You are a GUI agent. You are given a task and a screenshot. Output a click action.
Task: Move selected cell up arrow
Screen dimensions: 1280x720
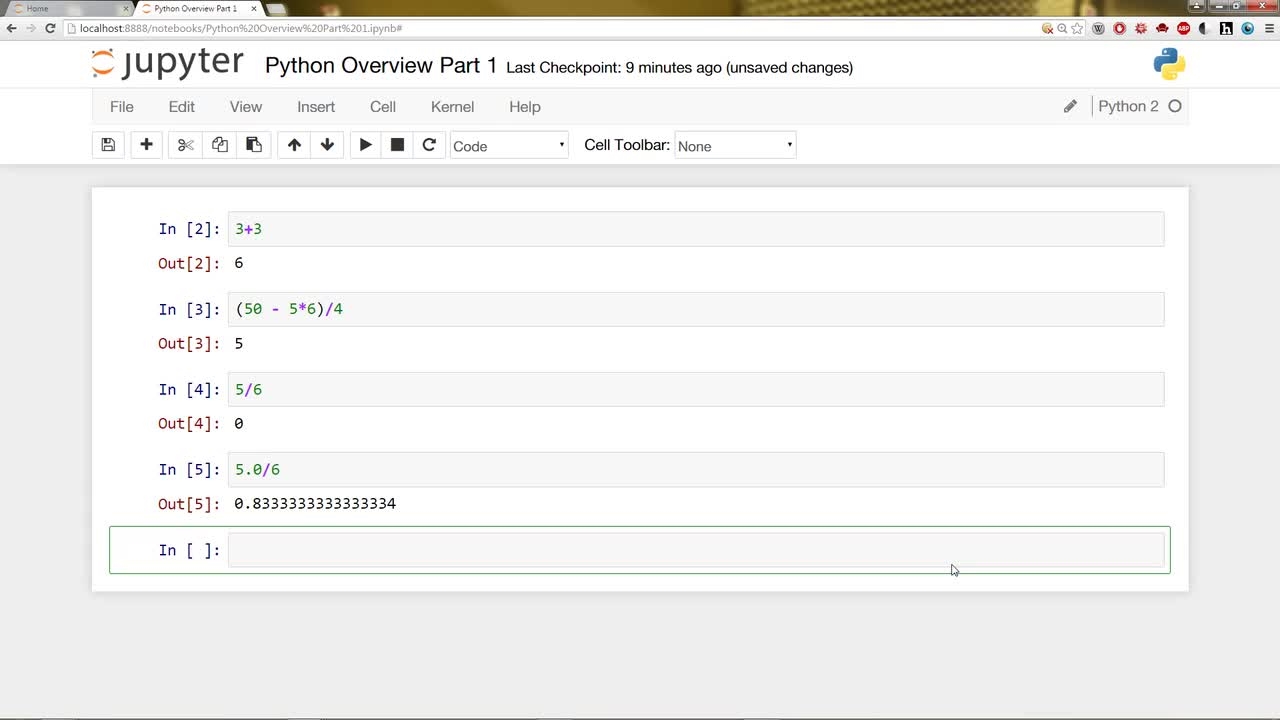tap(294, 145)
